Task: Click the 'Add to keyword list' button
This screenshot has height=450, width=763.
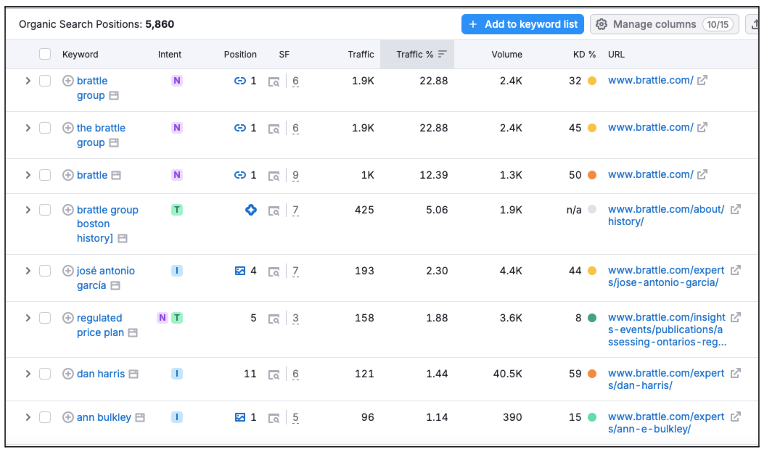Action: pyautogui.click(x=522, y=24)
